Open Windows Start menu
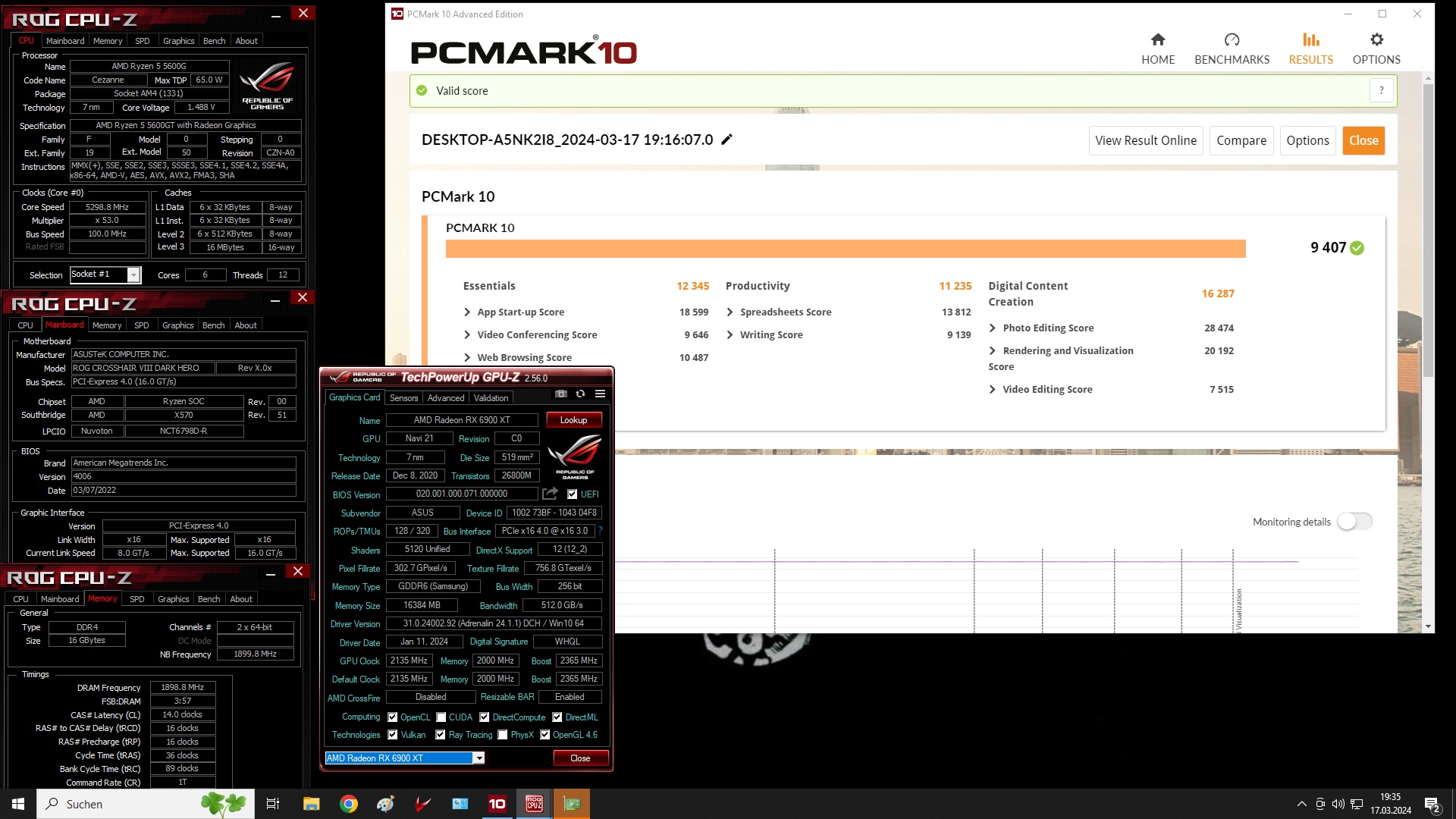1456x819 pixels. (x=18, y=804)
